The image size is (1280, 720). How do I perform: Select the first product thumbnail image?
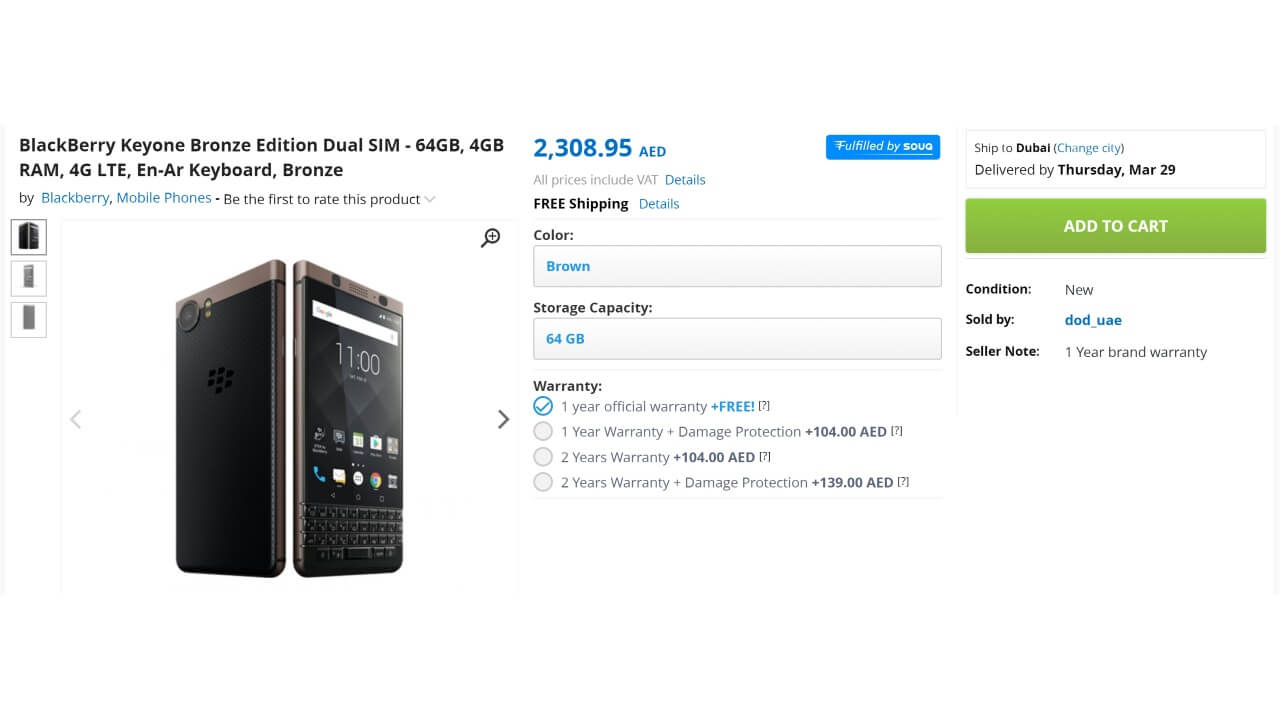[29, 237]
